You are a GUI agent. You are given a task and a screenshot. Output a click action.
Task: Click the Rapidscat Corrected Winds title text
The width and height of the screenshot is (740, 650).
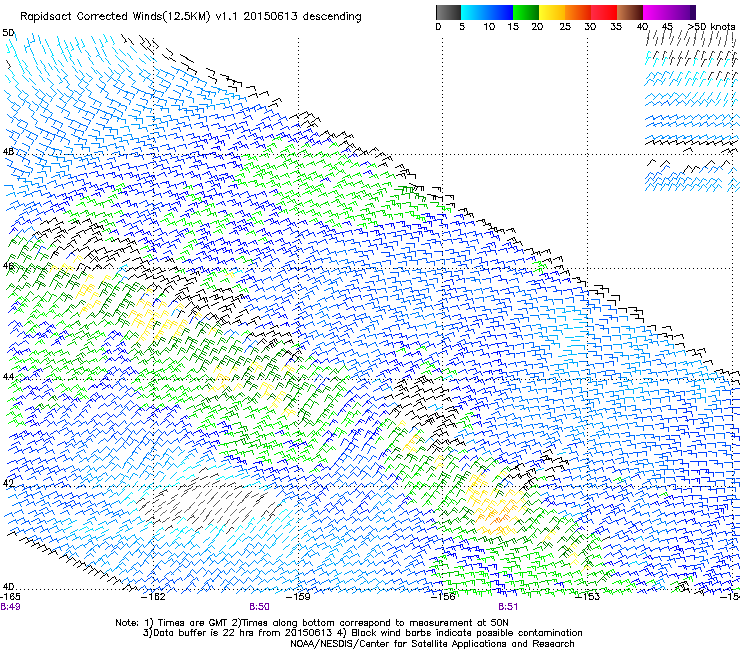191,17
